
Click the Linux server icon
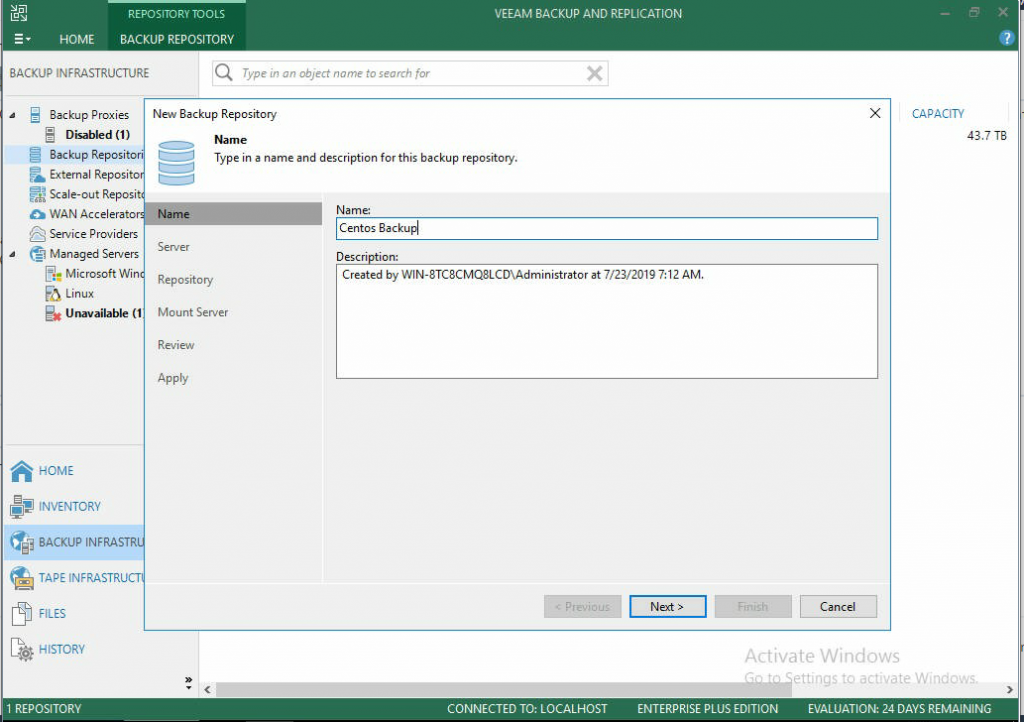53,294
